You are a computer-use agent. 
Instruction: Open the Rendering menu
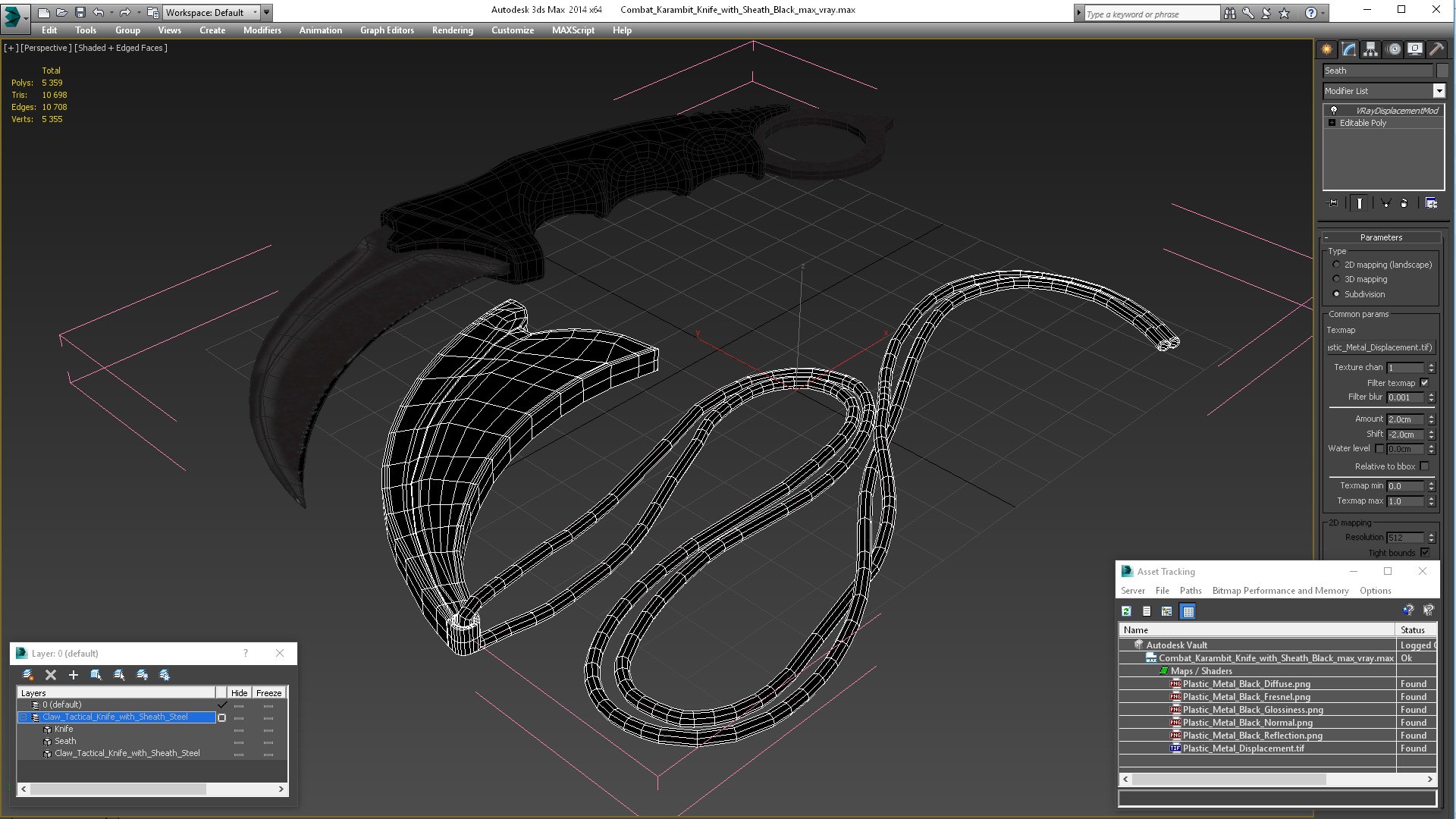pyautogui.click(x=453, y=30)
